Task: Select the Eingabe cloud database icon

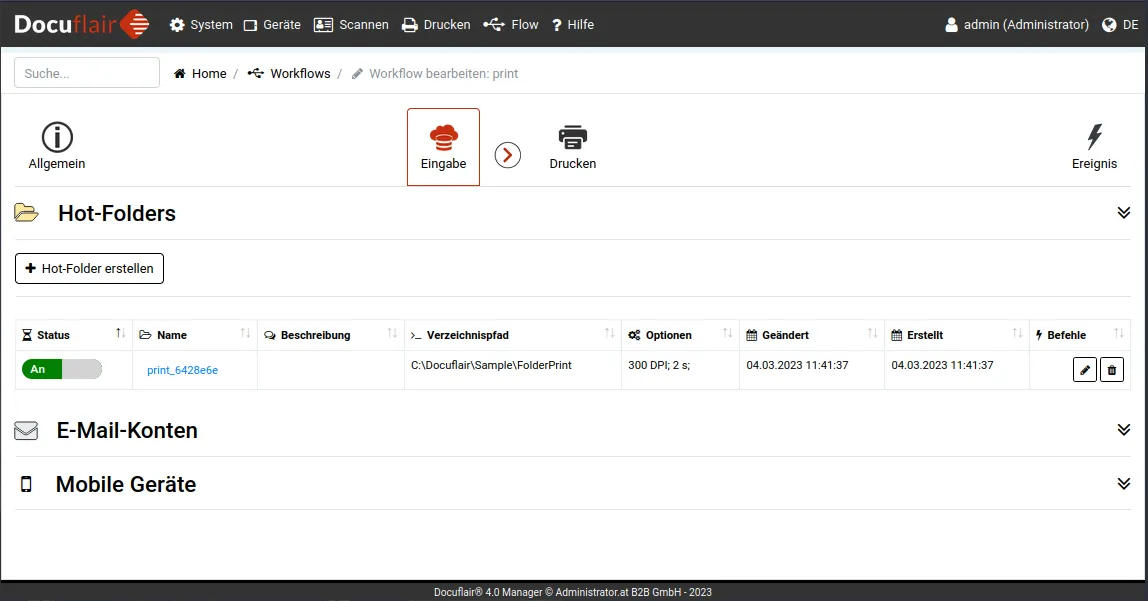Action: pos(443,137)
